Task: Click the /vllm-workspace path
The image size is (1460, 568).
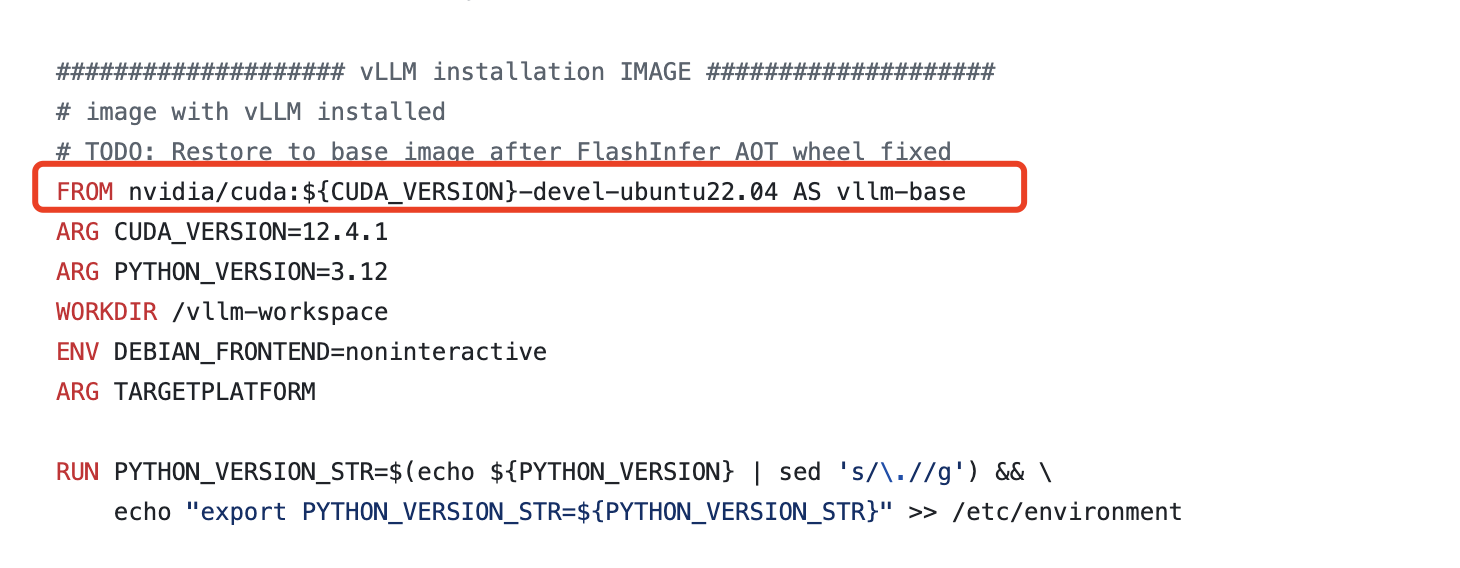Action: (x=280, y=312)
